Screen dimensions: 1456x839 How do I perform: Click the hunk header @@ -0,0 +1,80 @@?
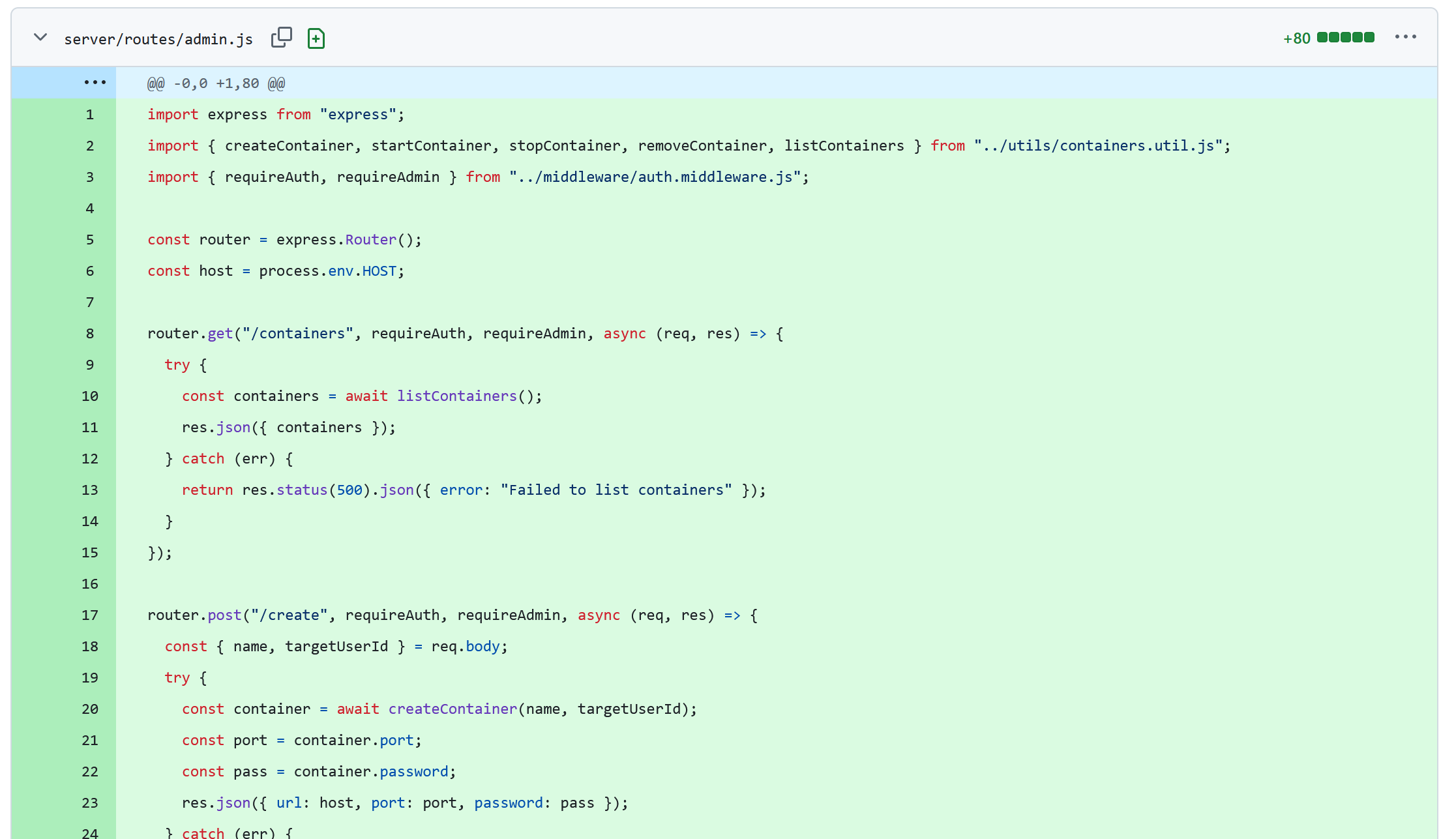tap(216, 83)
